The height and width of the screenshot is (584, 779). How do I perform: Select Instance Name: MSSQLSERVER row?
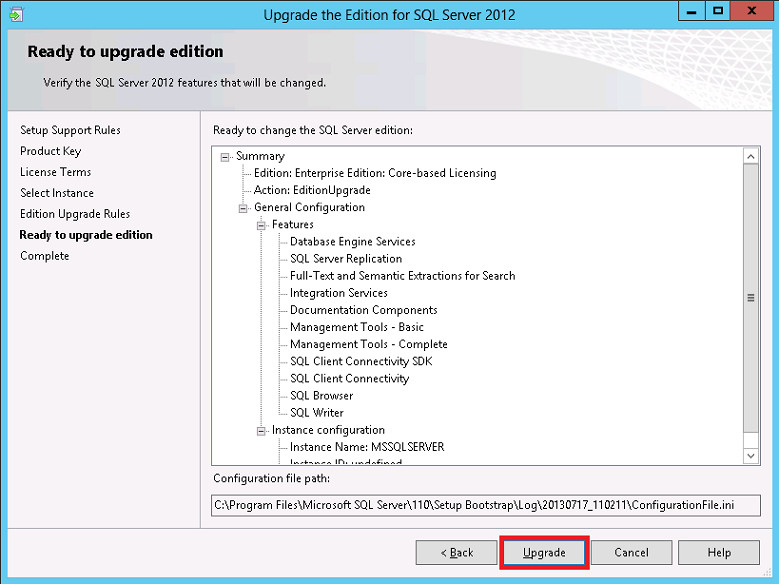click(x=367, y=447)
